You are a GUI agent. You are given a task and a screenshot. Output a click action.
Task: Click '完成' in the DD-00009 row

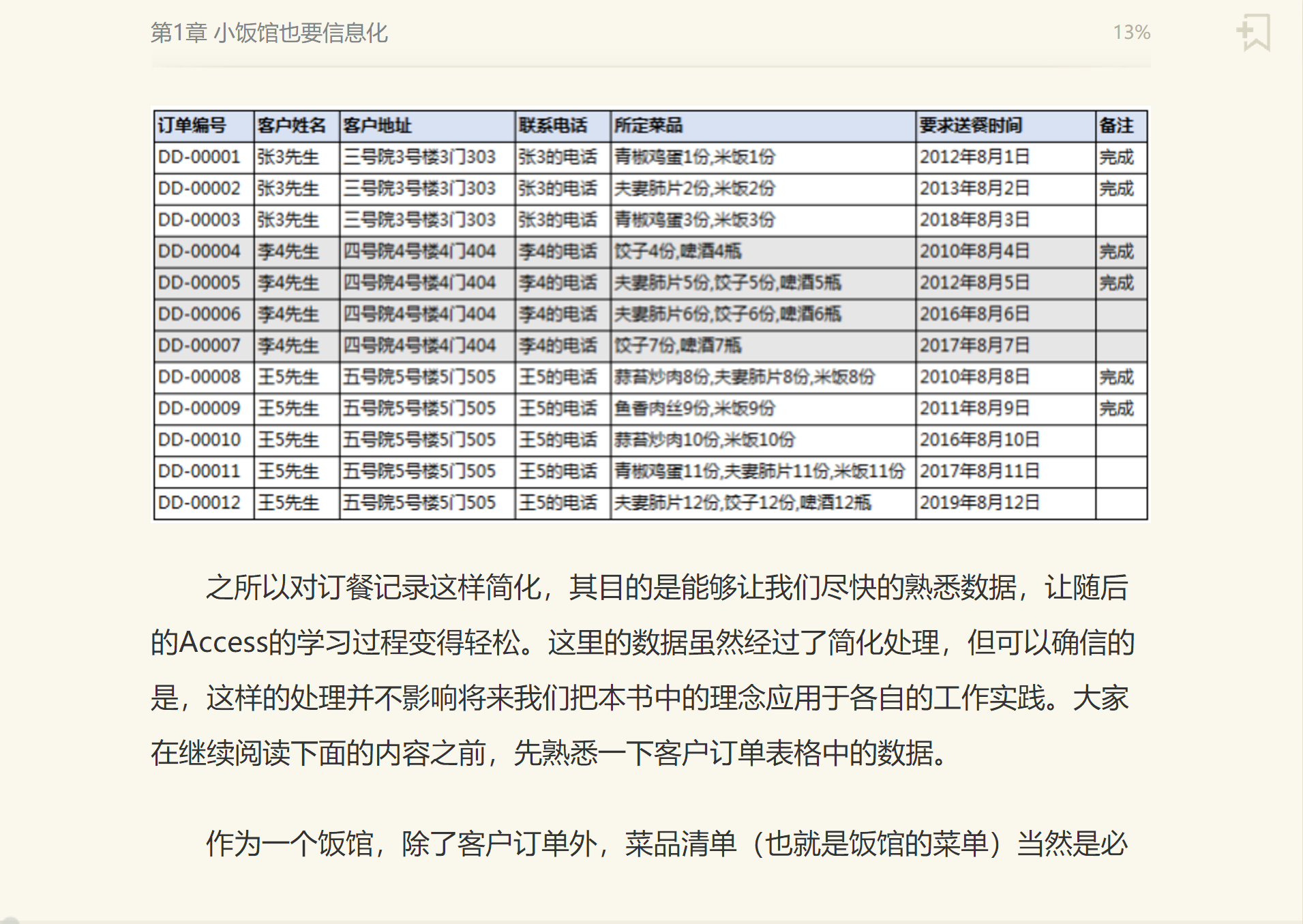point(1116,408)
